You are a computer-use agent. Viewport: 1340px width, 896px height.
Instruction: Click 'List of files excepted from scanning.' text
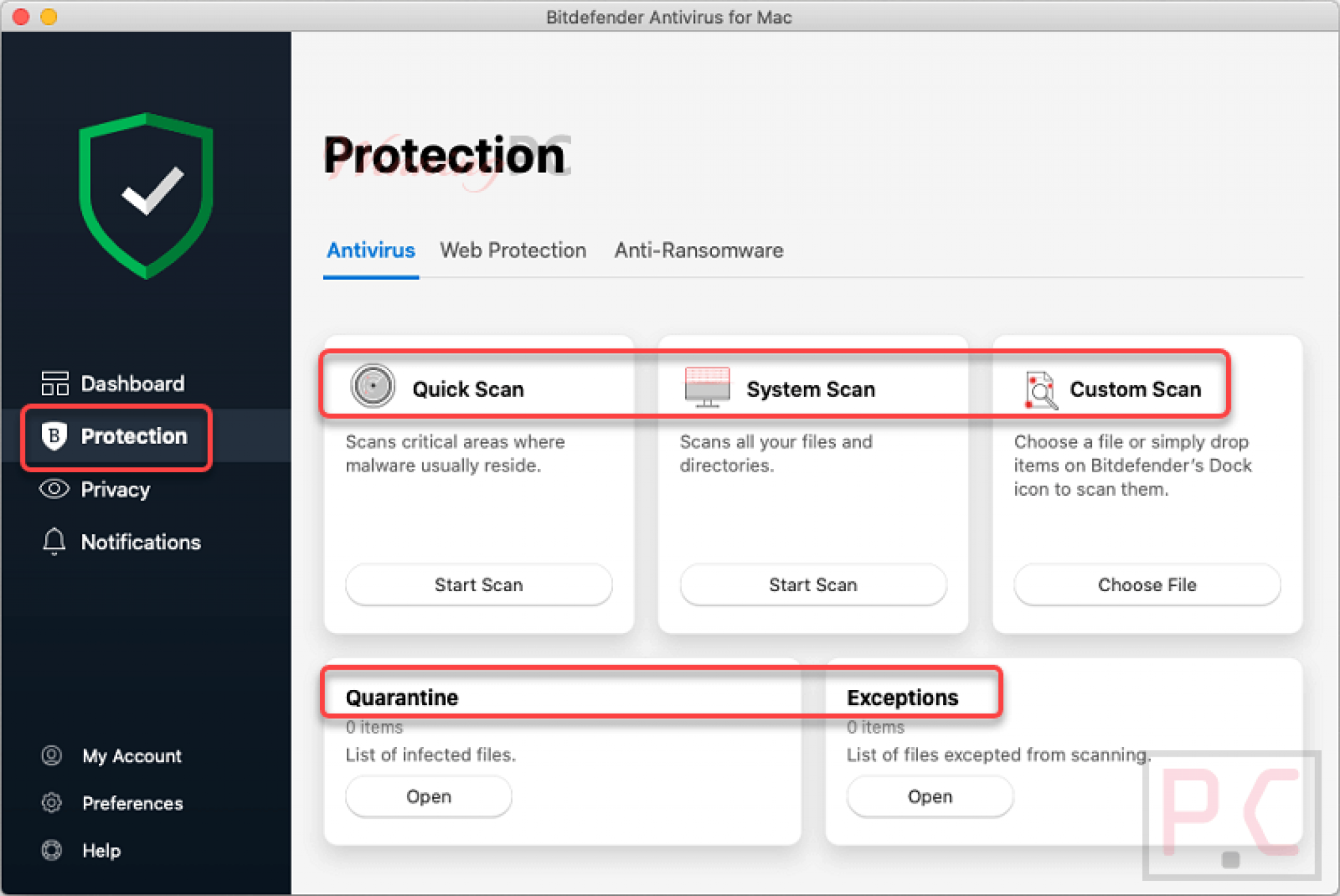pyautogui.click(x=998, y=755)
